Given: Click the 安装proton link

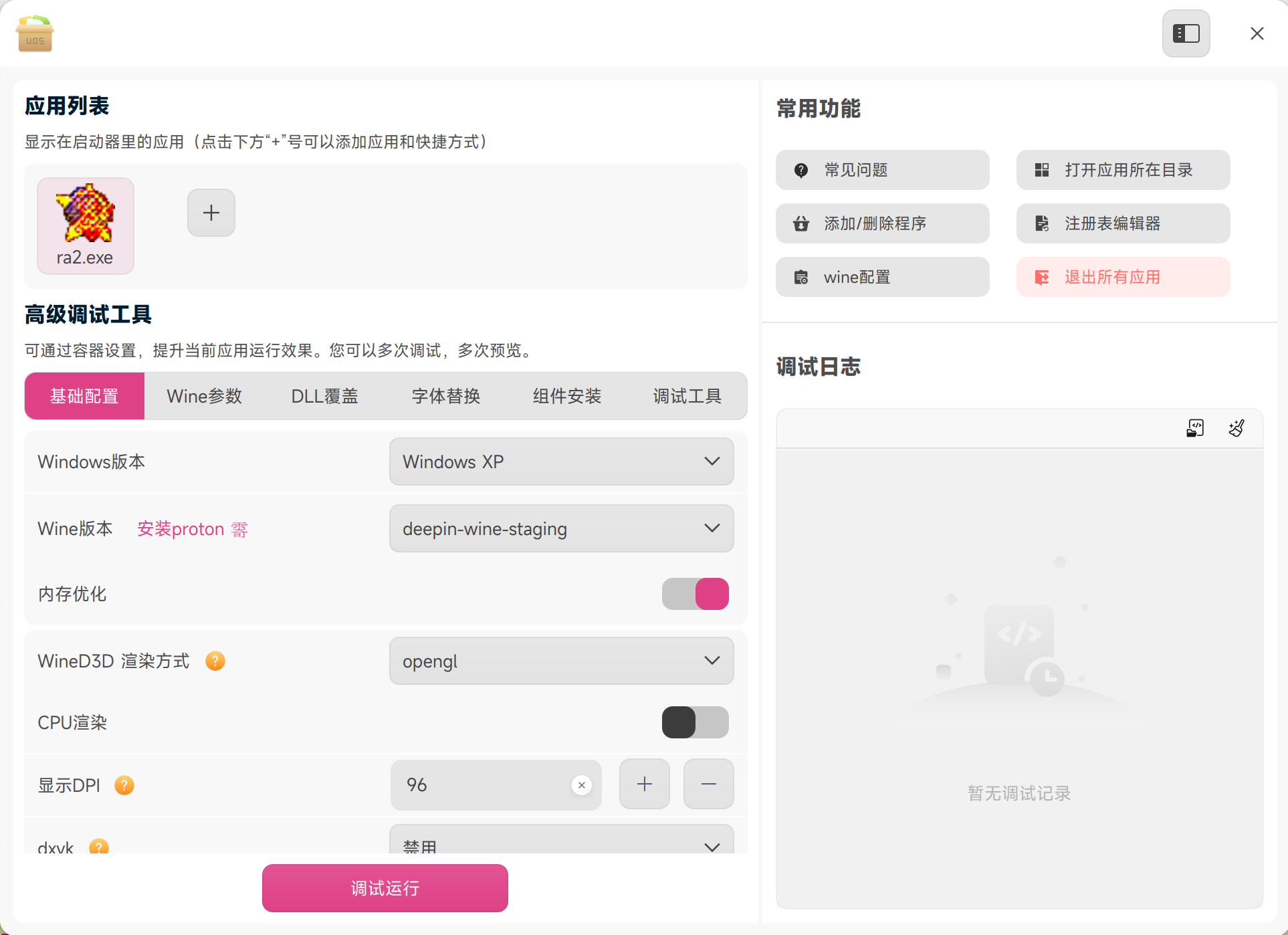Looking at the screenshot, I should [181, 529].
